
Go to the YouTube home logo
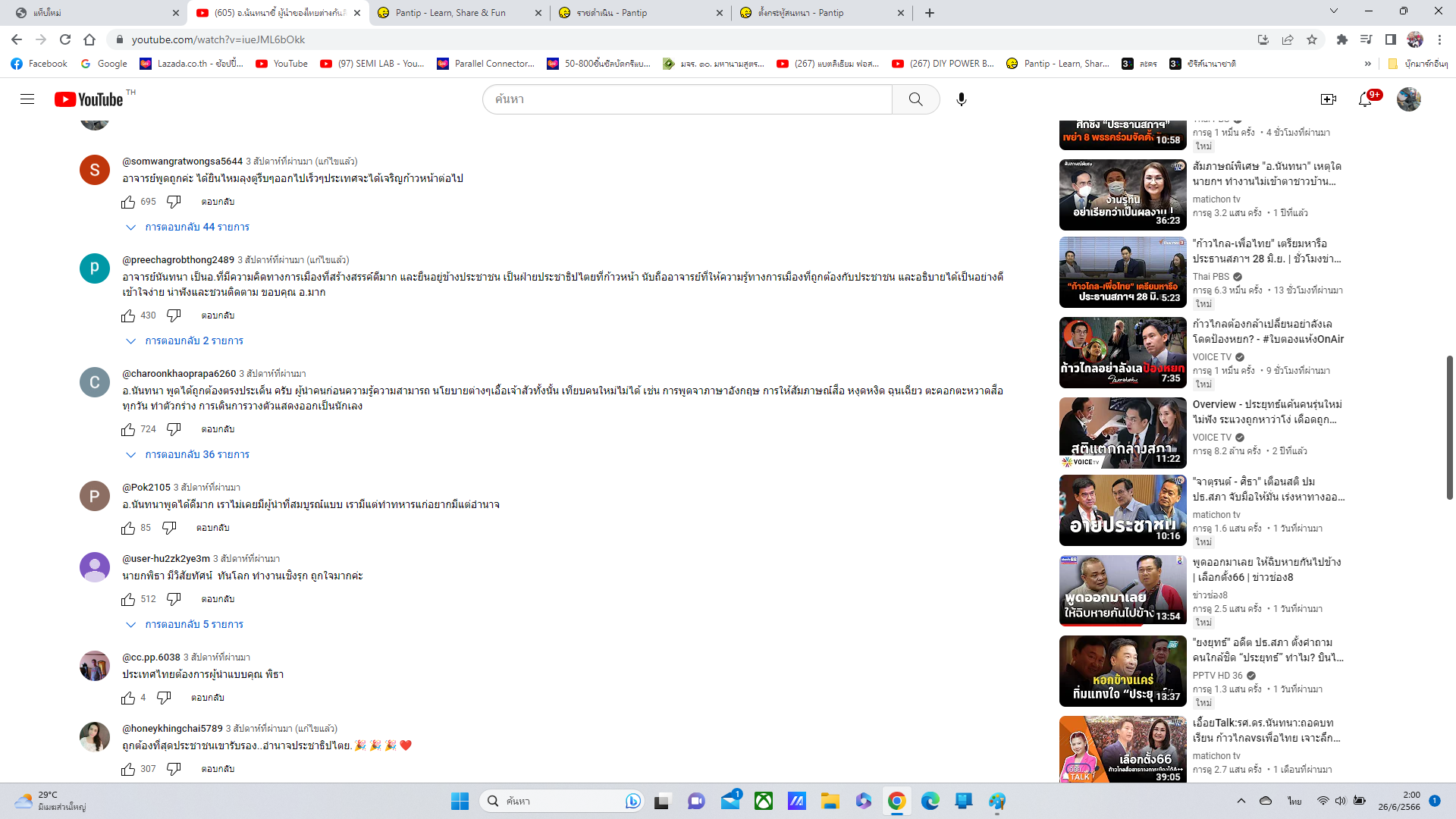click(89, 99)
